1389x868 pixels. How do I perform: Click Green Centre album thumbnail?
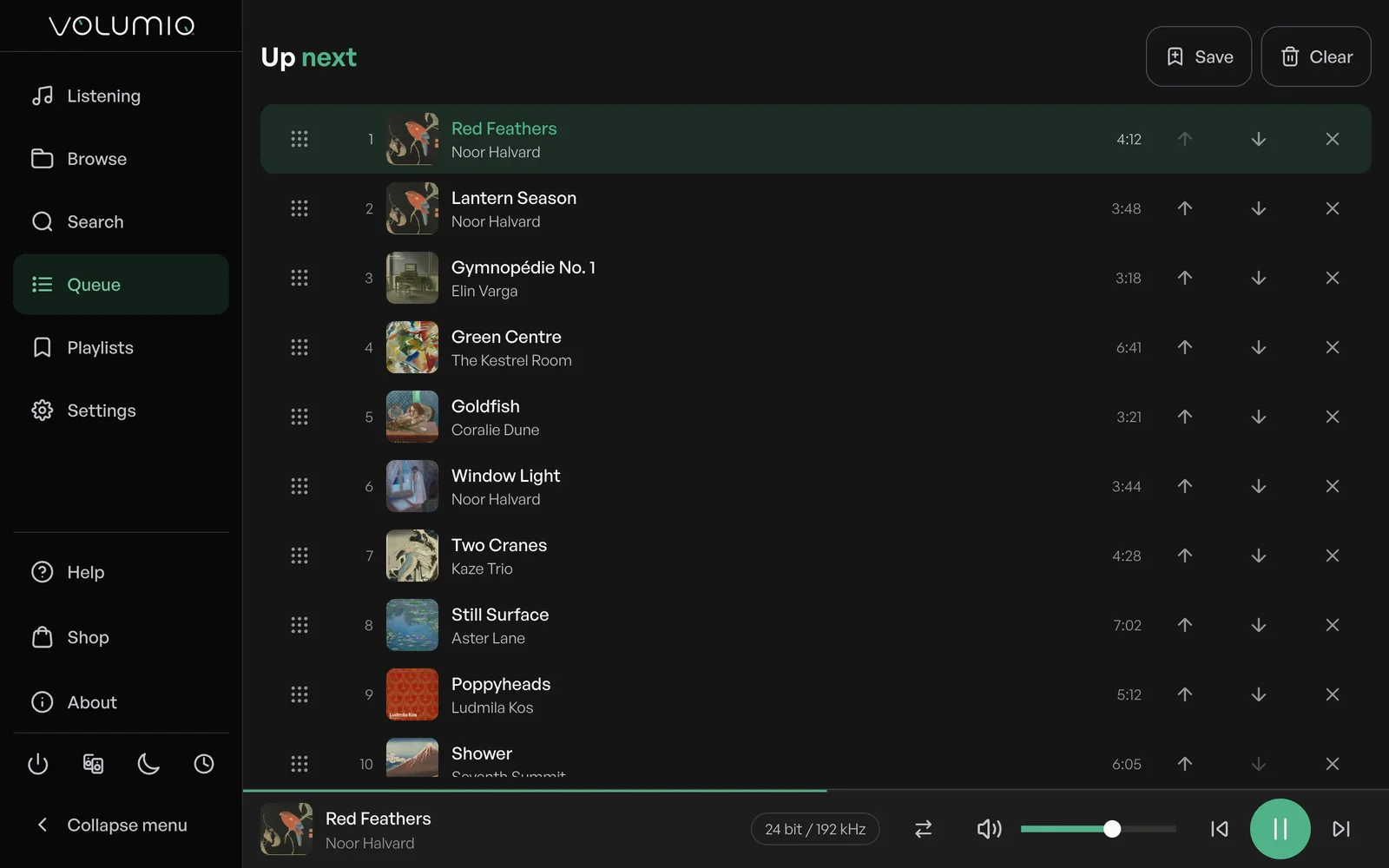pos(412,347)
